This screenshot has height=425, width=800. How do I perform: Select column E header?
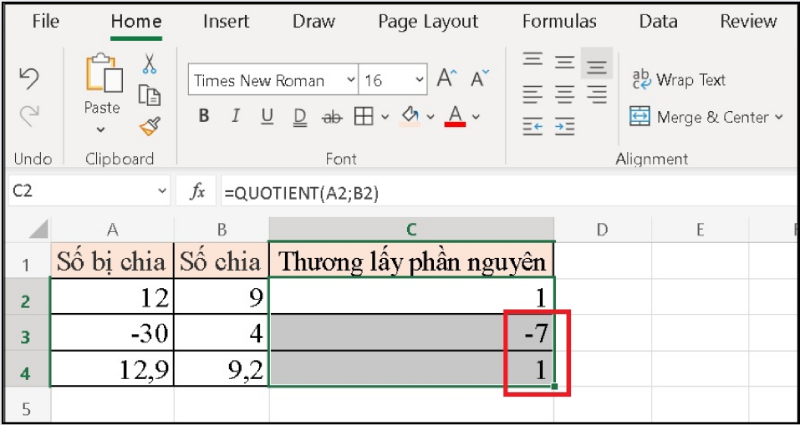pos(700,230)
